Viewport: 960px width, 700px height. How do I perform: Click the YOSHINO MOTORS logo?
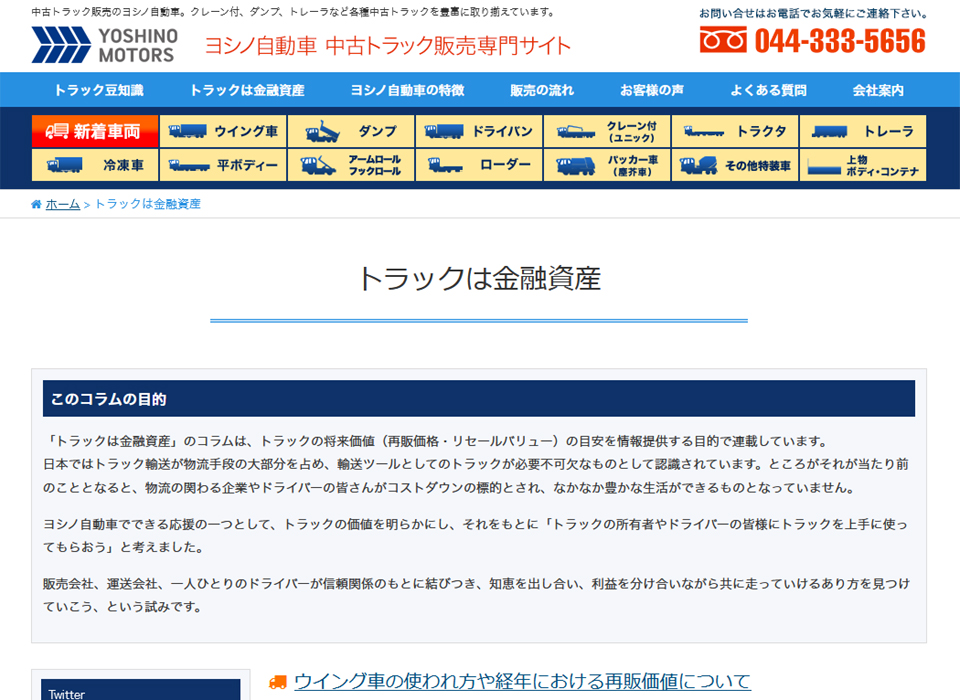105,42
